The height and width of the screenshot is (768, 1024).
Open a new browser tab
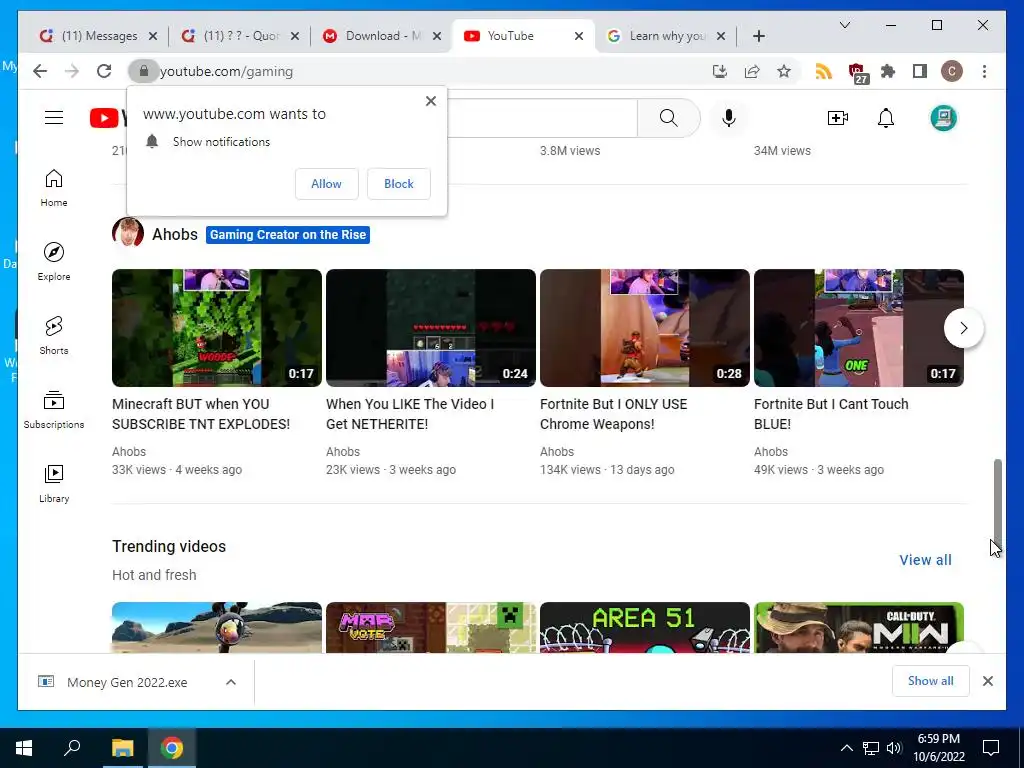[x=758, y=36]
